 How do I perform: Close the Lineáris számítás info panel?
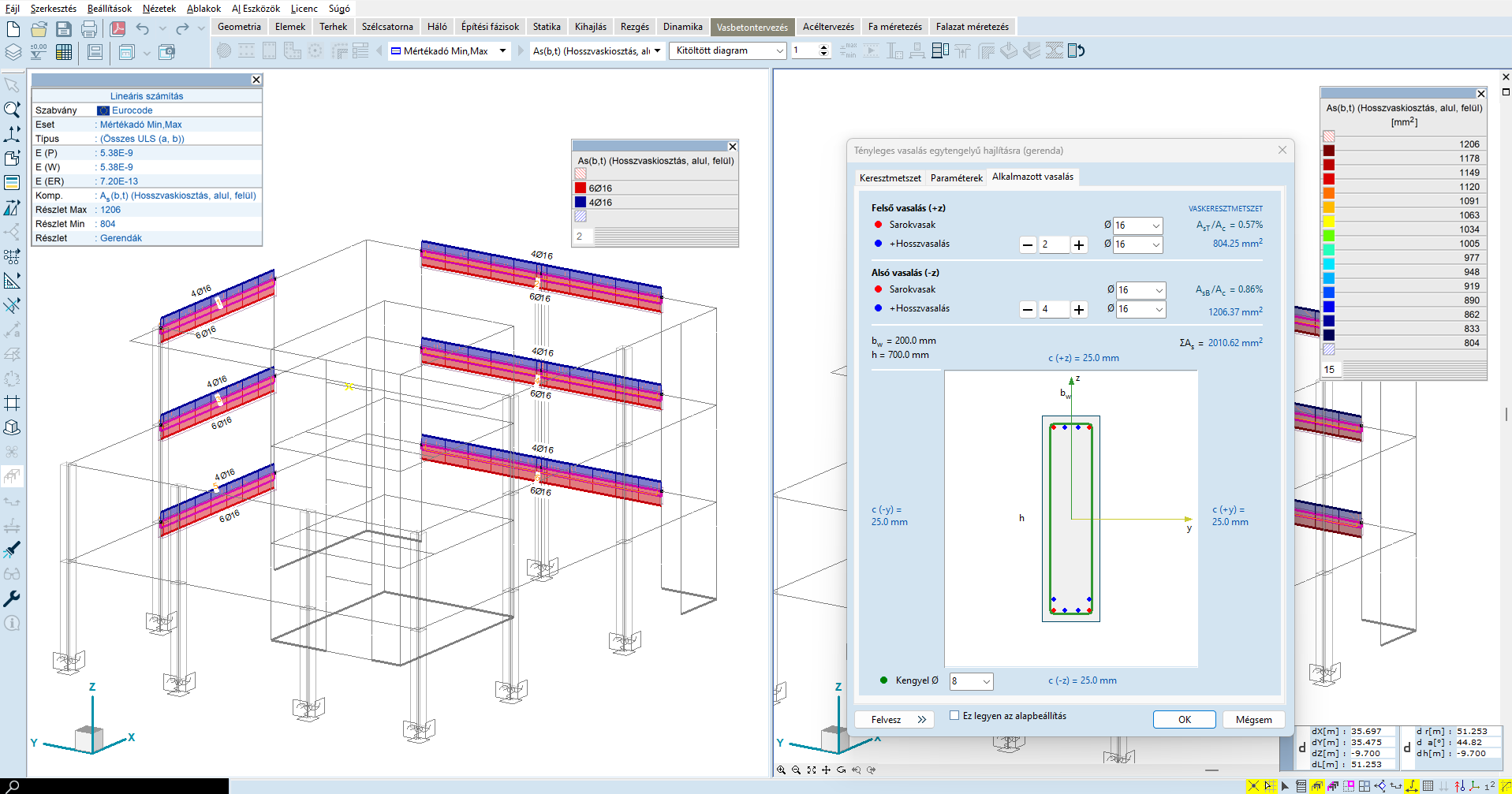tap(256, 80)
